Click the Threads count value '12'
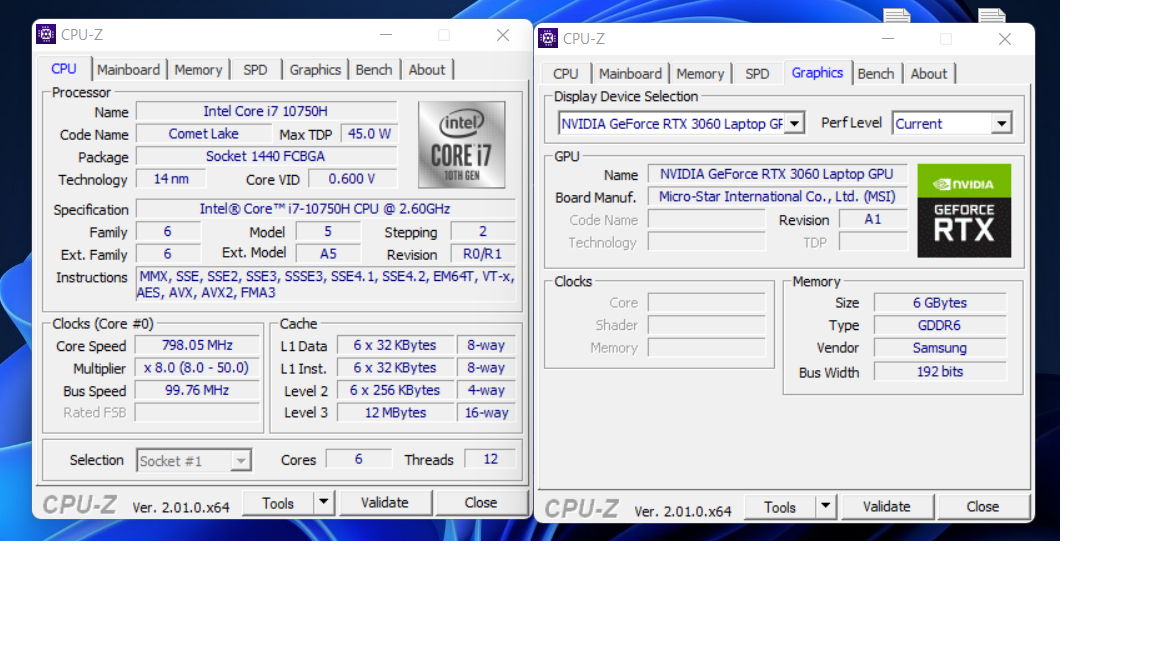This screenshot has width=1152, height=648. tap(491, 459)
